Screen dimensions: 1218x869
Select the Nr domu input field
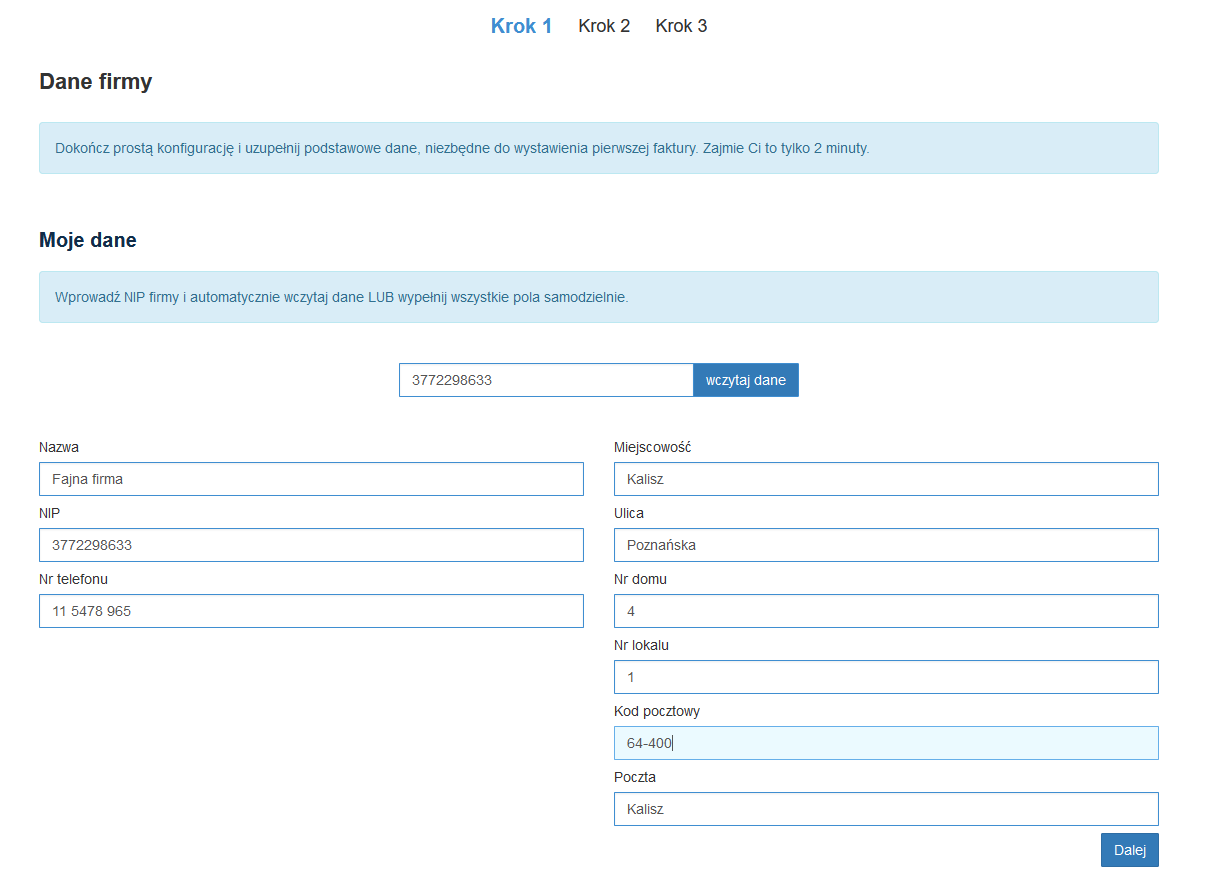886,611
